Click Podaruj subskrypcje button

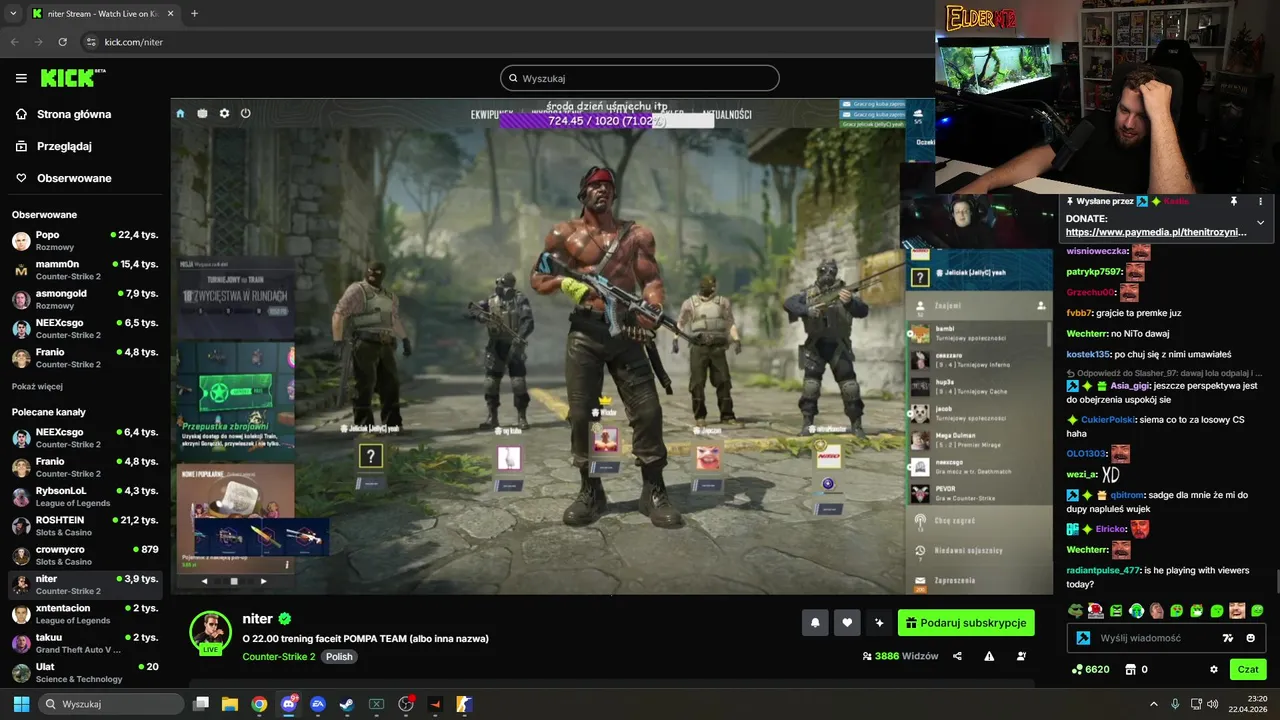point(966,623)
